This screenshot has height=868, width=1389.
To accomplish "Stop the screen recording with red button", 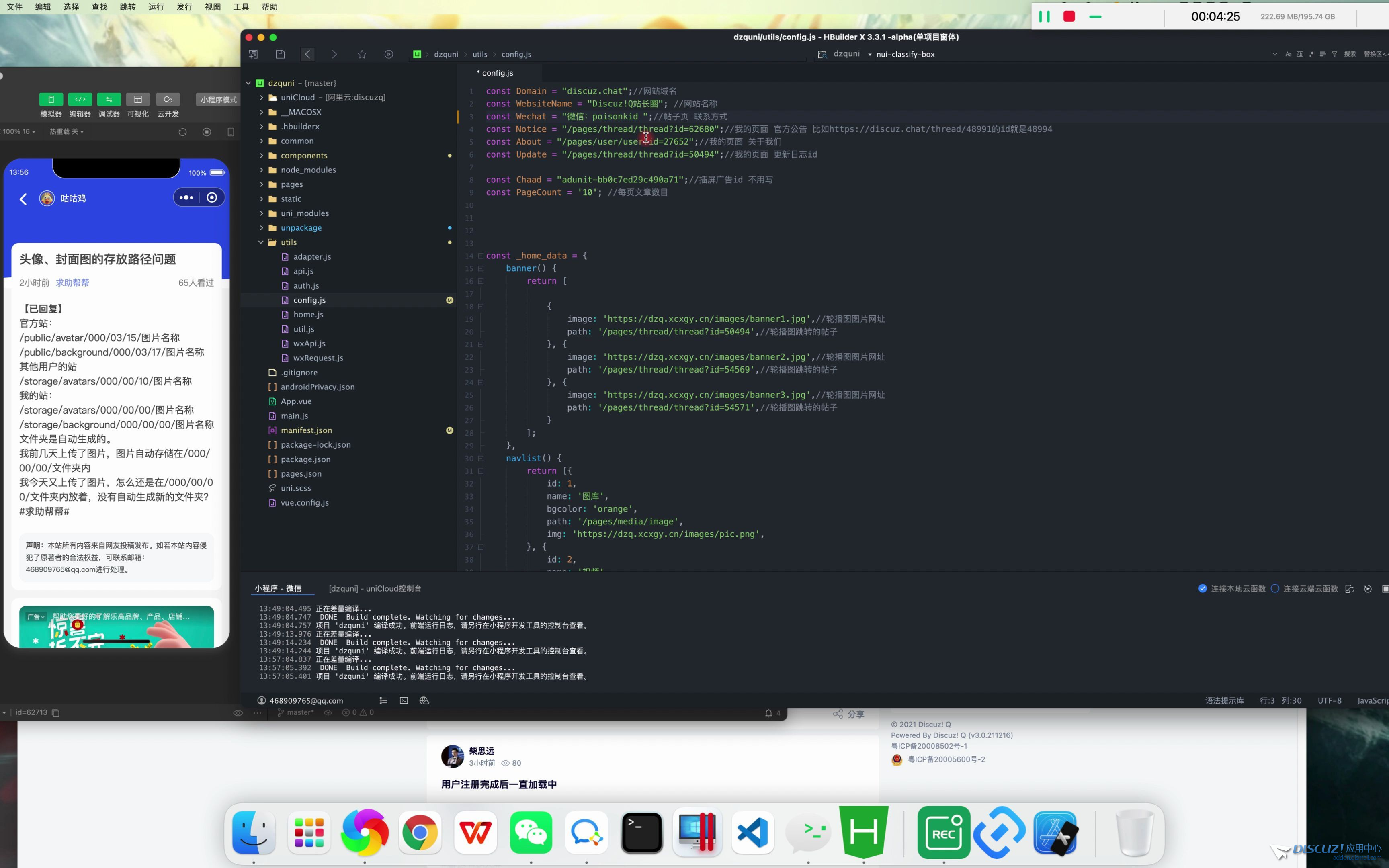I will click(1069, 16).
